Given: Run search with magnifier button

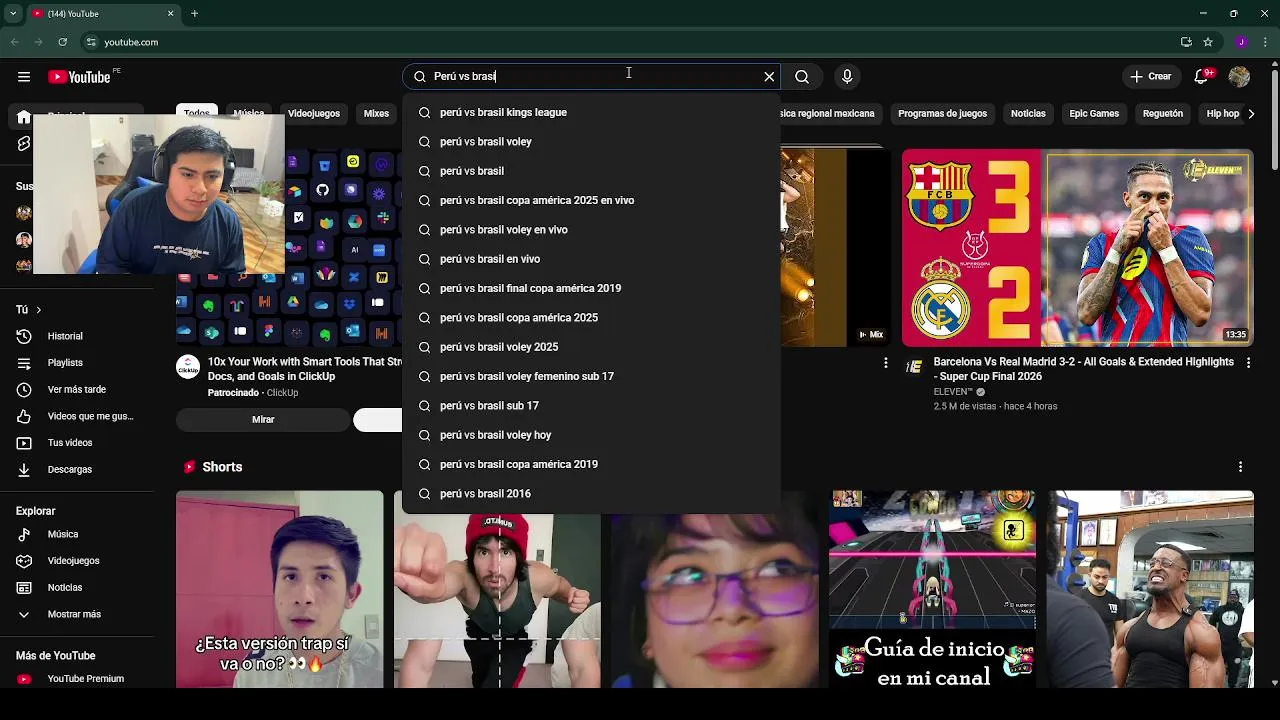Looking at the screenshot, I should point(802,77).
